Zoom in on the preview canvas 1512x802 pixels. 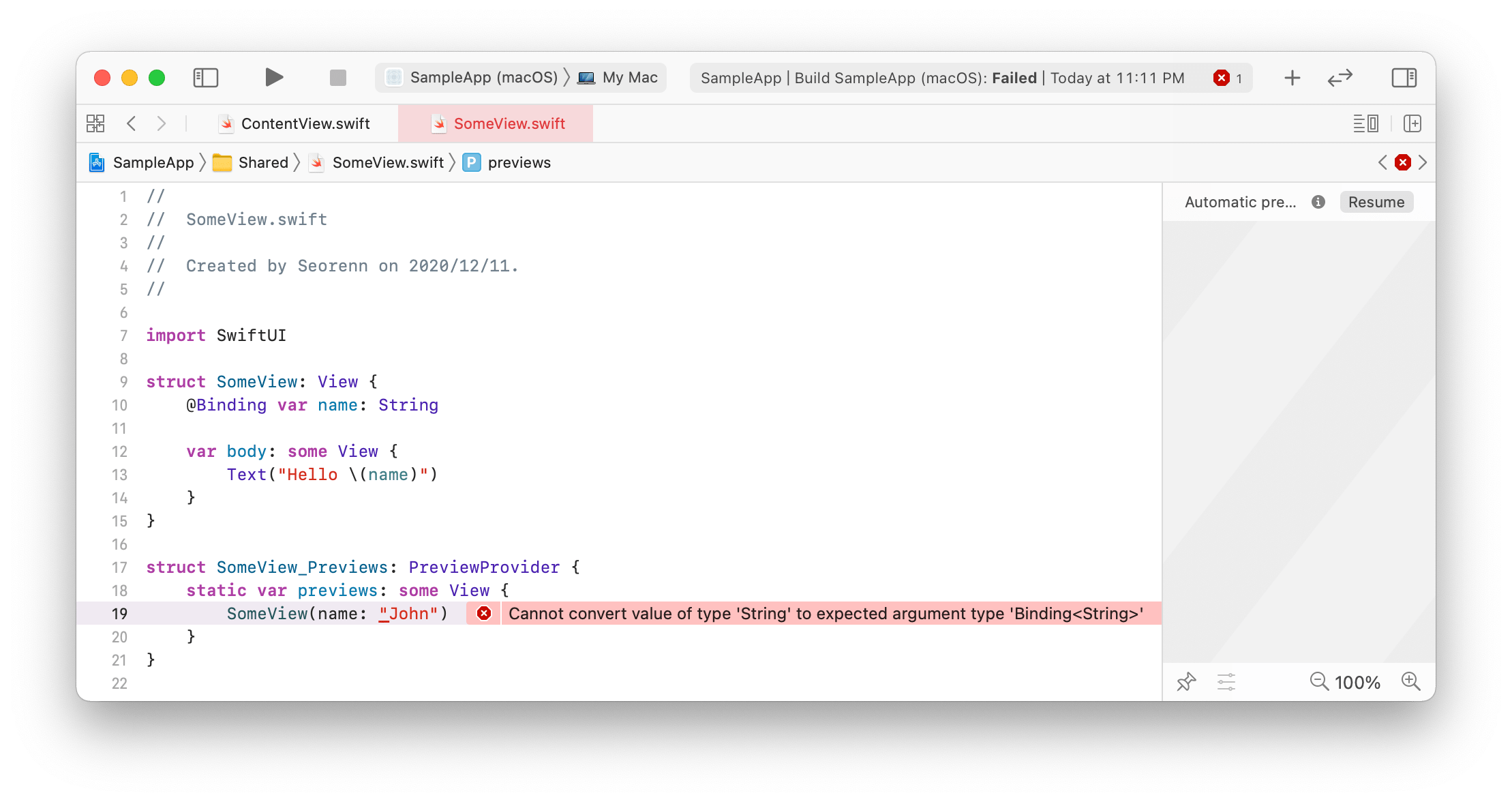(x=1410, y=681)
